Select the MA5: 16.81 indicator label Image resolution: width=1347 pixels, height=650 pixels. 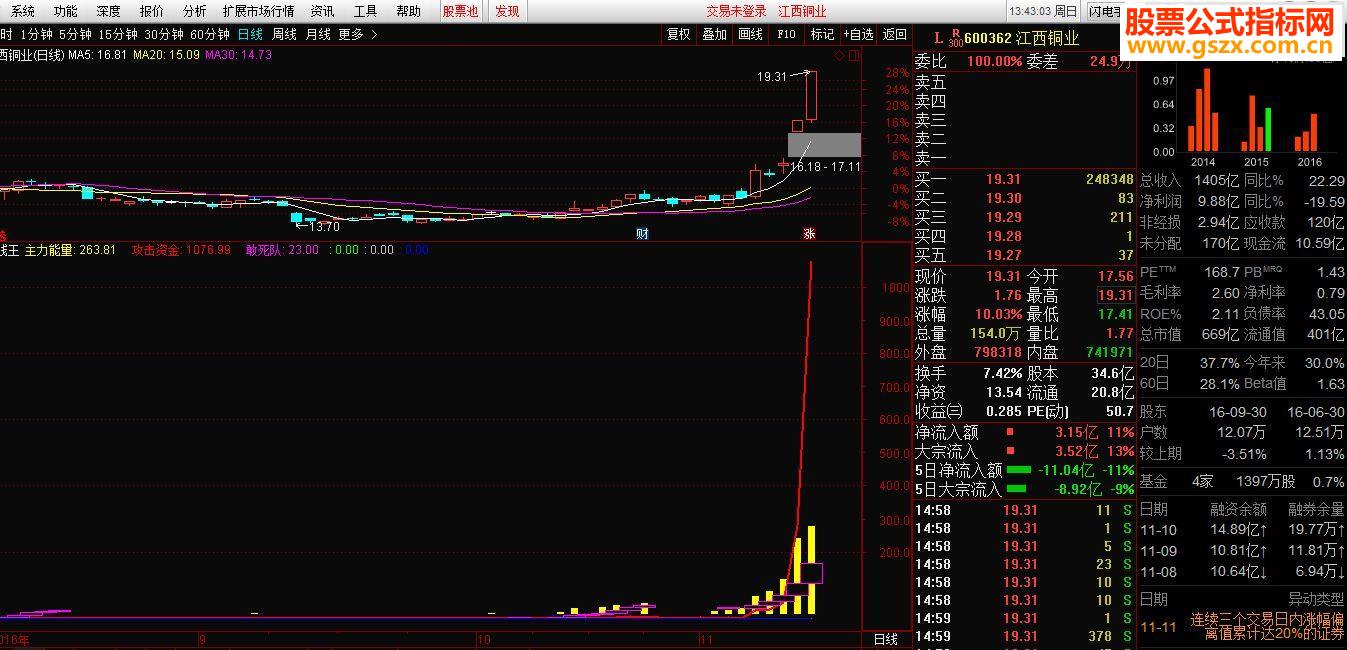pyautogui.click(x=97, y=54)
